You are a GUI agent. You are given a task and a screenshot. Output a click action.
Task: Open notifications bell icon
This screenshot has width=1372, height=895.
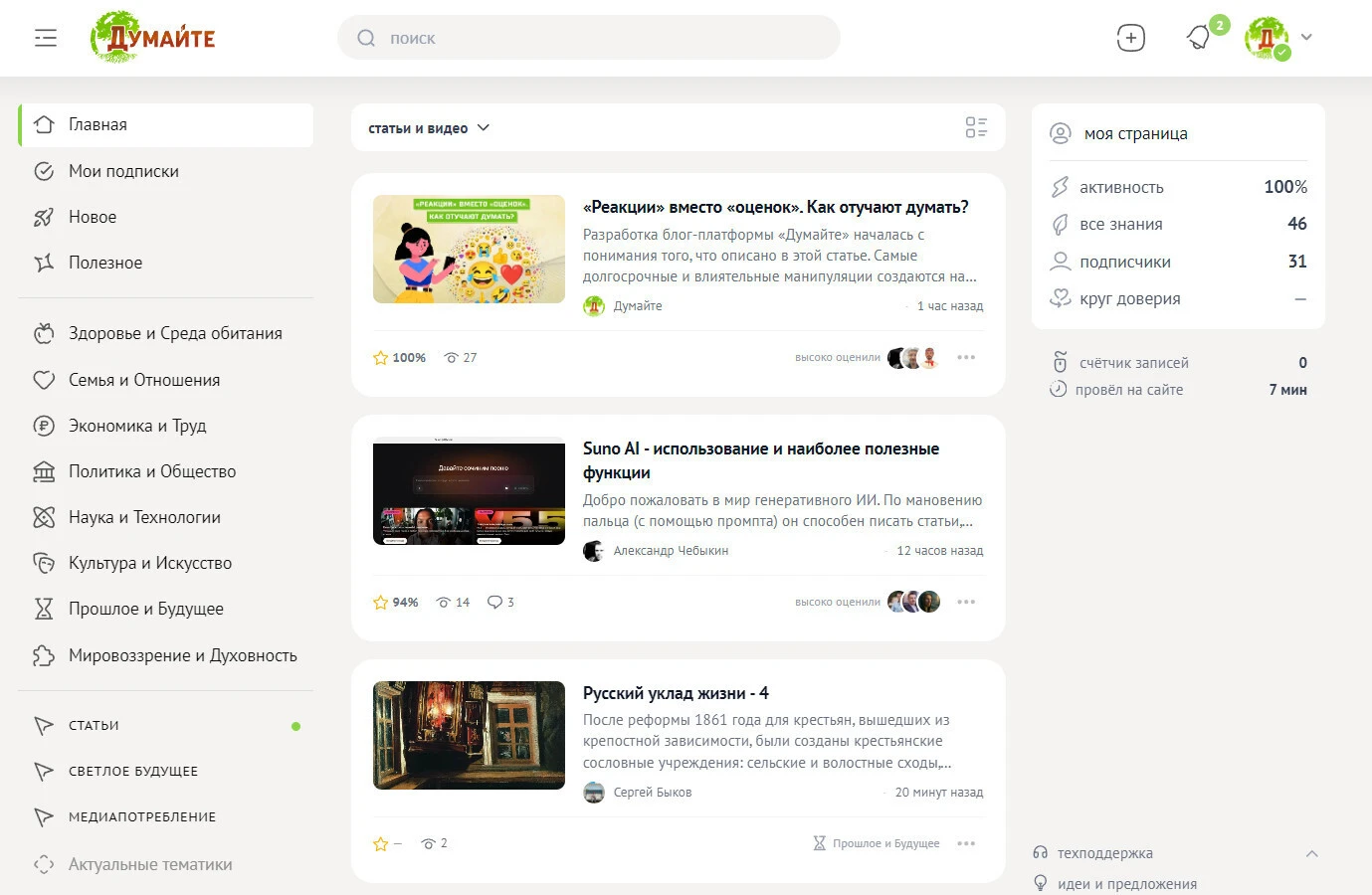(1199, 38)
